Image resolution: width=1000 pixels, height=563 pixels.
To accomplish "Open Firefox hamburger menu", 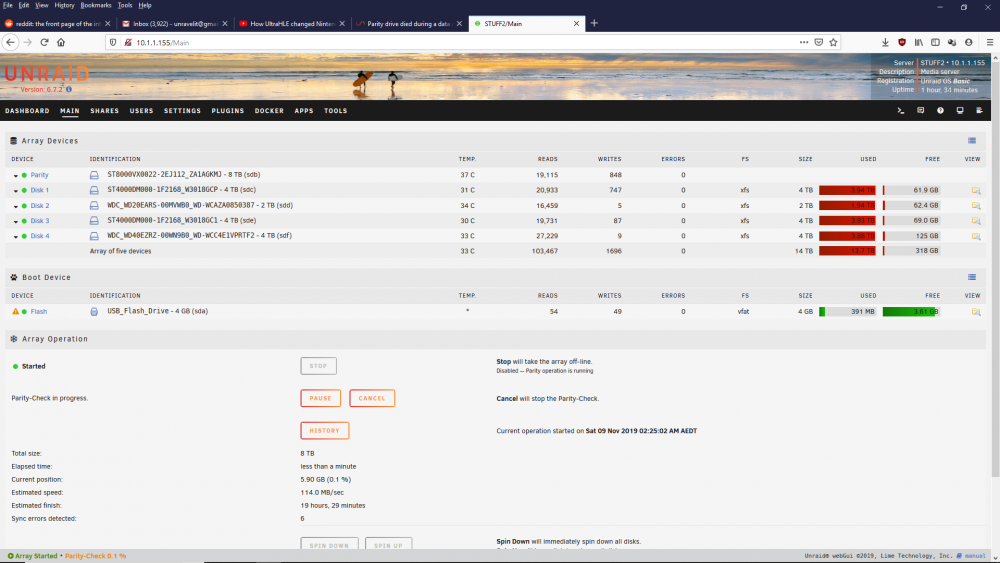I will coord(990,42).
